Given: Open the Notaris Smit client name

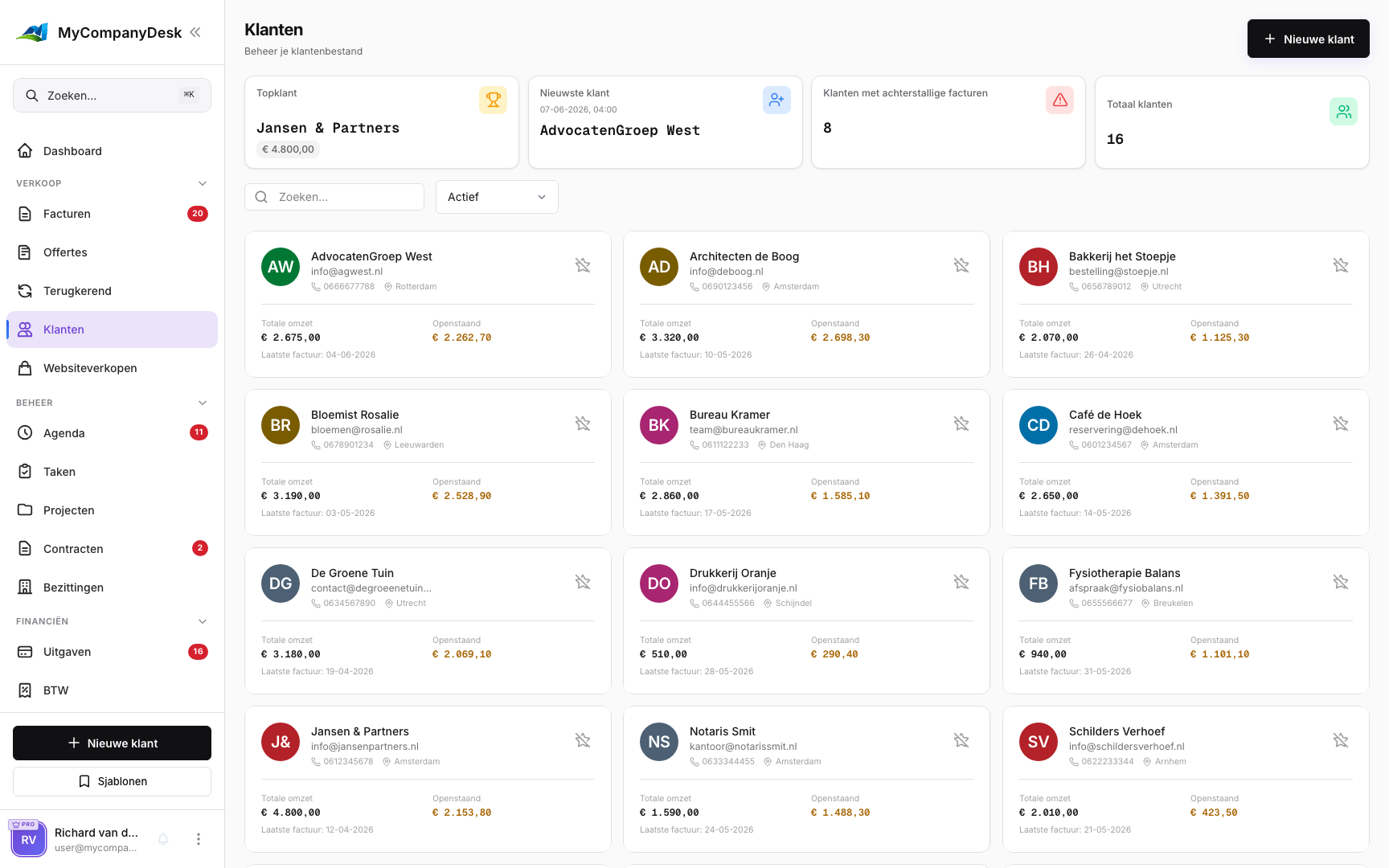Looking at the screenshot, I should [x=723, y=731].
